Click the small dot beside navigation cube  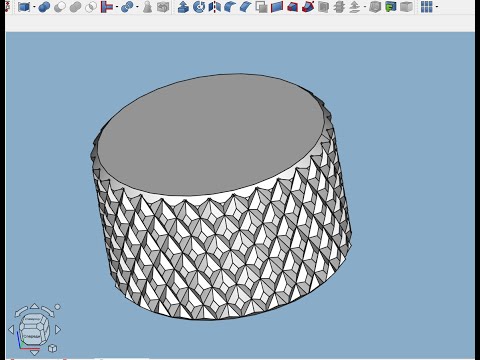point(57,307)
